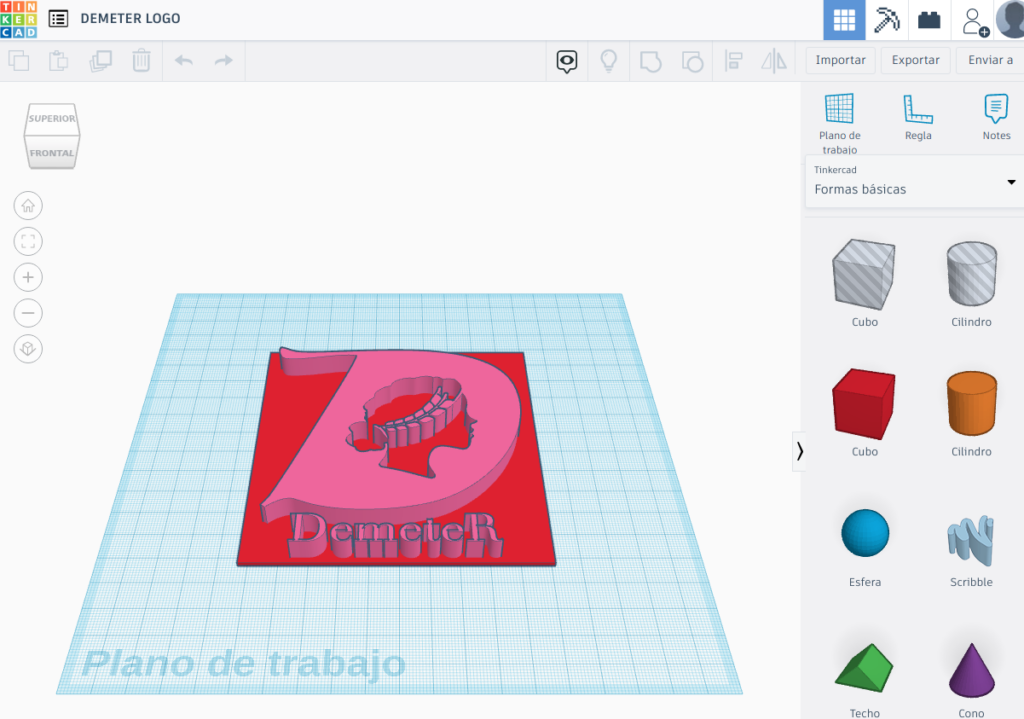Screen dimensions: 1024x719
Task: Toggle show all hidden objects lightbulb
Action: [608, 61]
